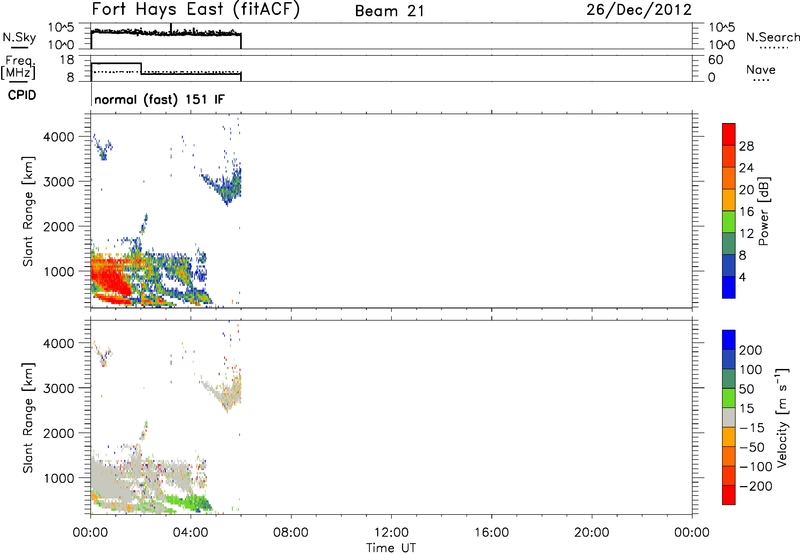Click the '08:00' time axis tick label
800x554 pixels.
(291, 533)
